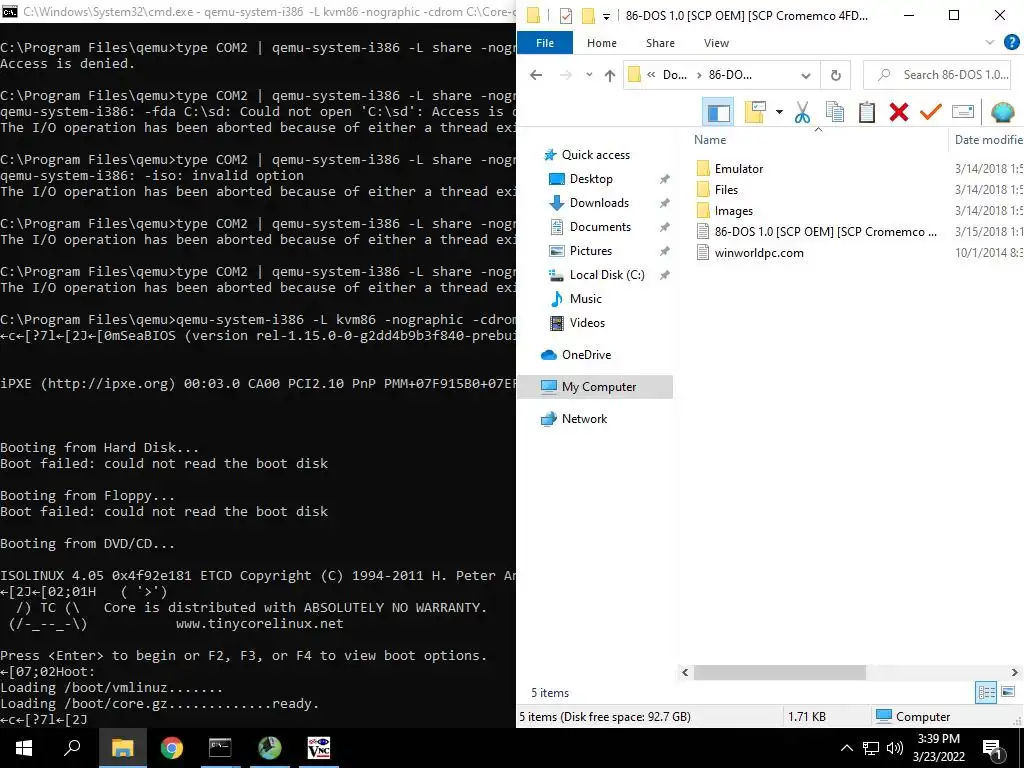Select the Images folder
The height and width of the screenshot is (768, 1024).
pyautogui.click(x=733, y=211)
